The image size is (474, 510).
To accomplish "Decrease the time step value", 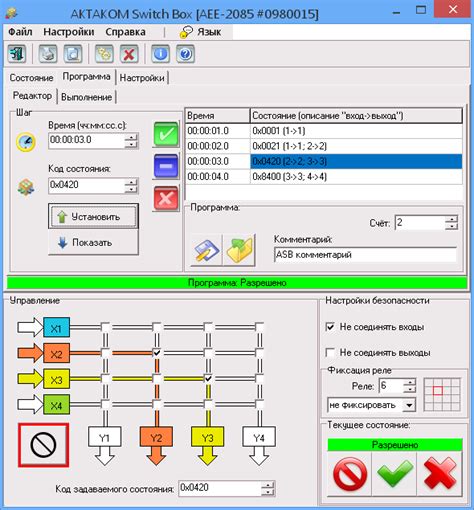I will 131,144.
